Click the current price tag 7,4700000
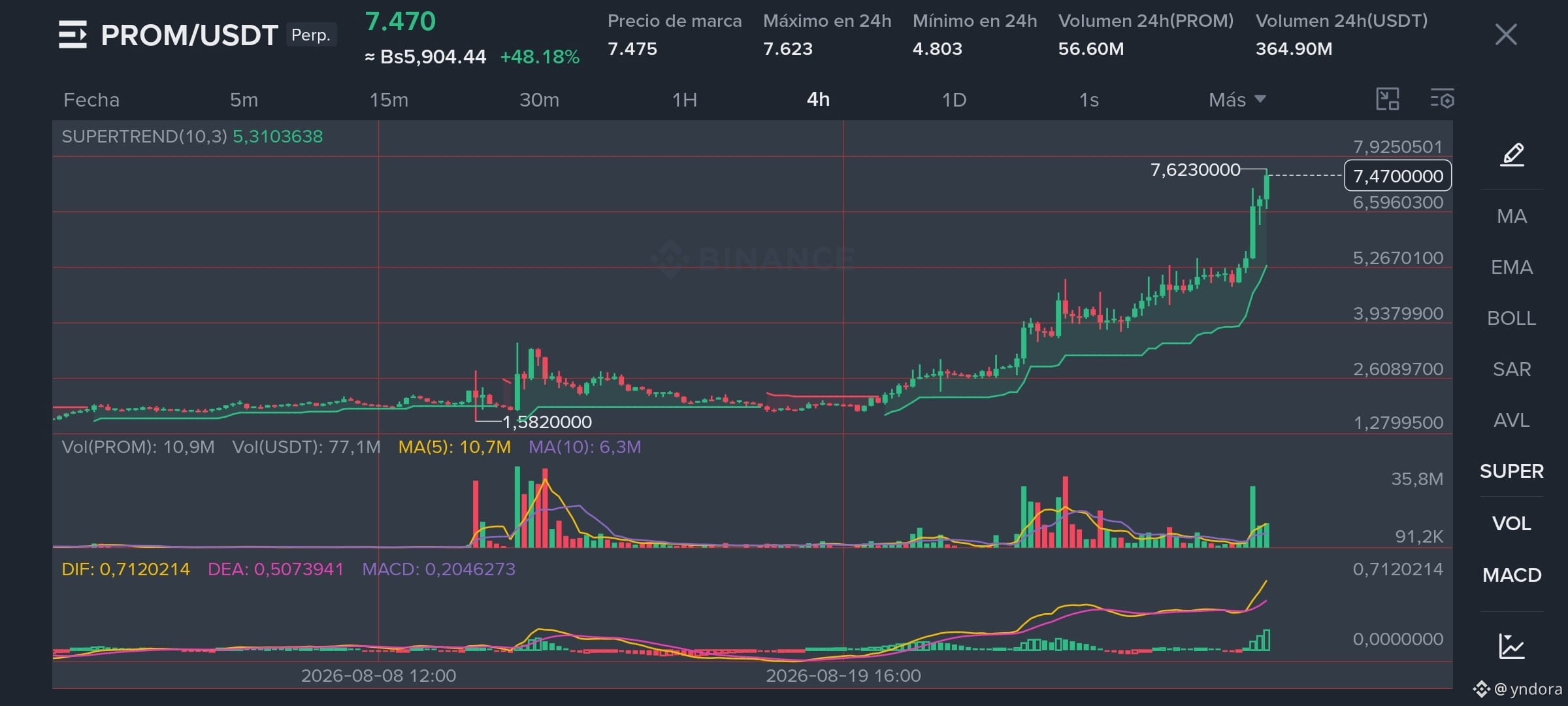 [1398, 176]
